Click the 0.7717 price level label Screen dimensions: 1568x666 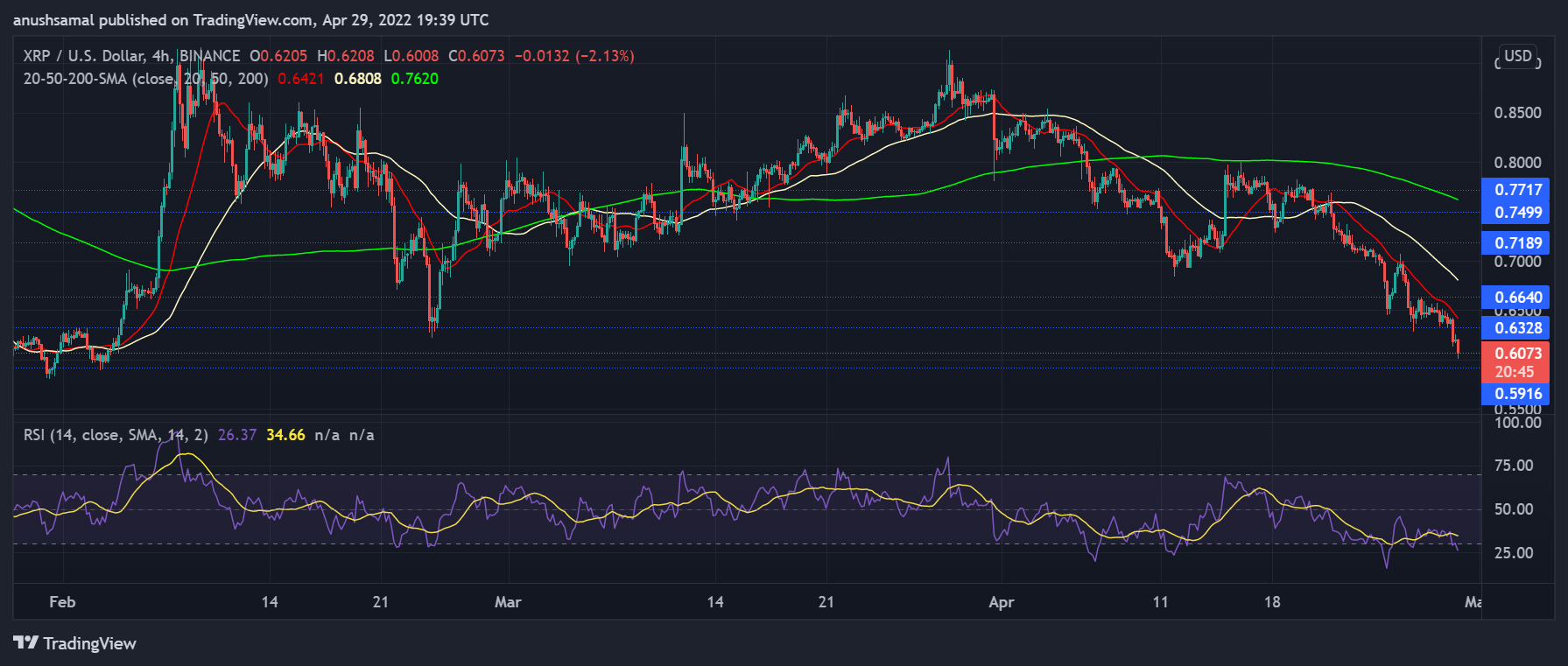tap(1517, 190)
